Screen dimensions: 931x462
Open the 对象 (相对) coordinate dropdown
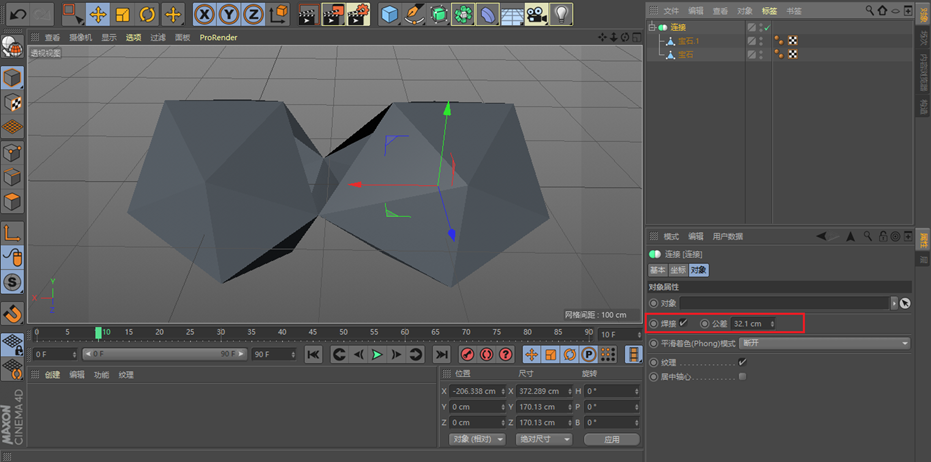tap(477, 439)
